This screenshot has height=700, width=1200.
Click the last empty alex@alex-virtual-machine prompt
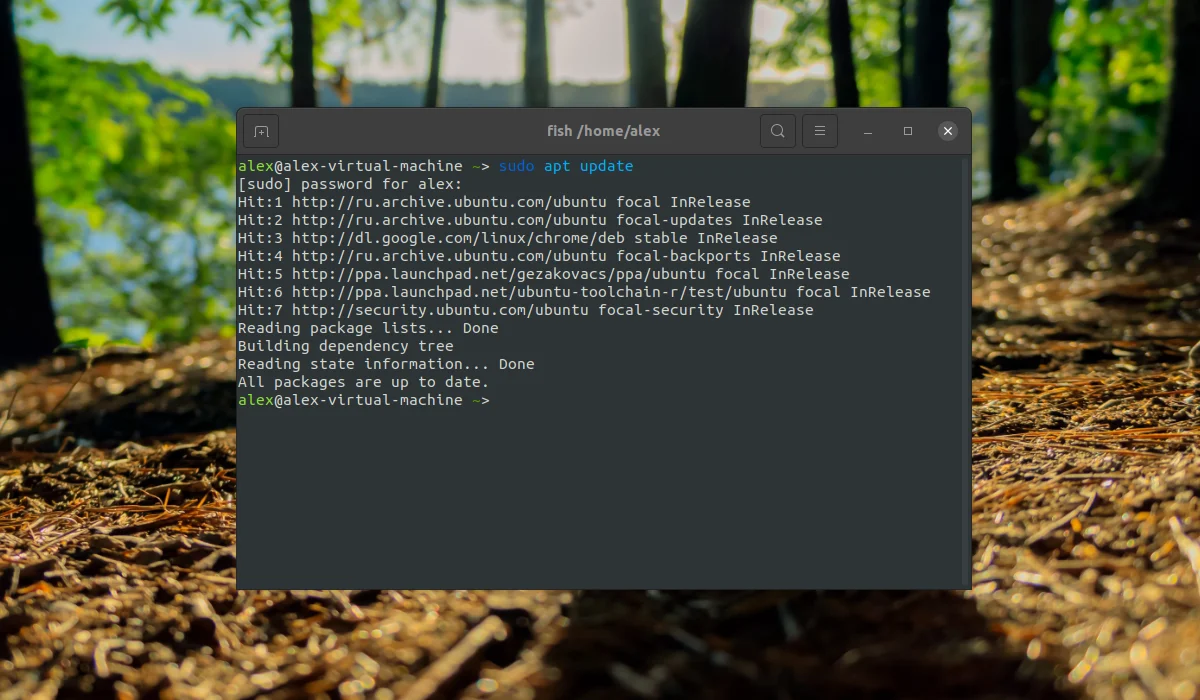tap(364, 400)
